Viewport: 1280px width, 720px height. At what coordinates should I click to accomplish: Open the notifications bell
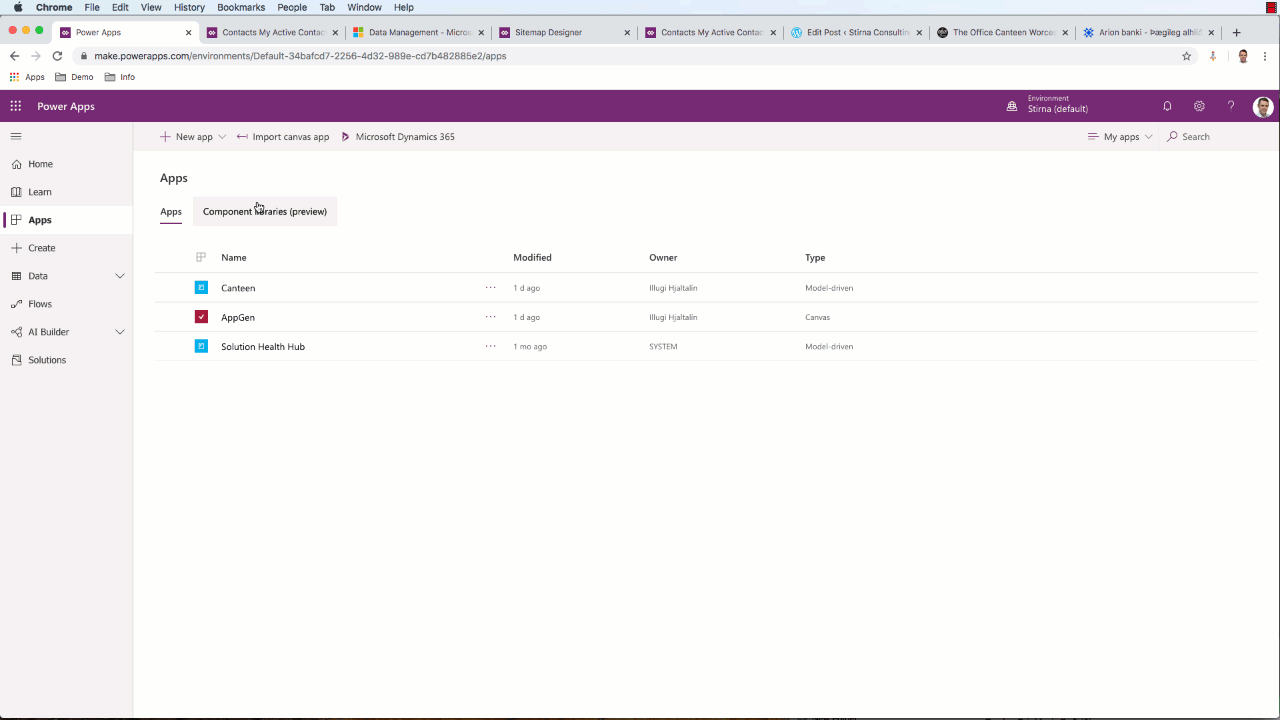coord(1167,106)
